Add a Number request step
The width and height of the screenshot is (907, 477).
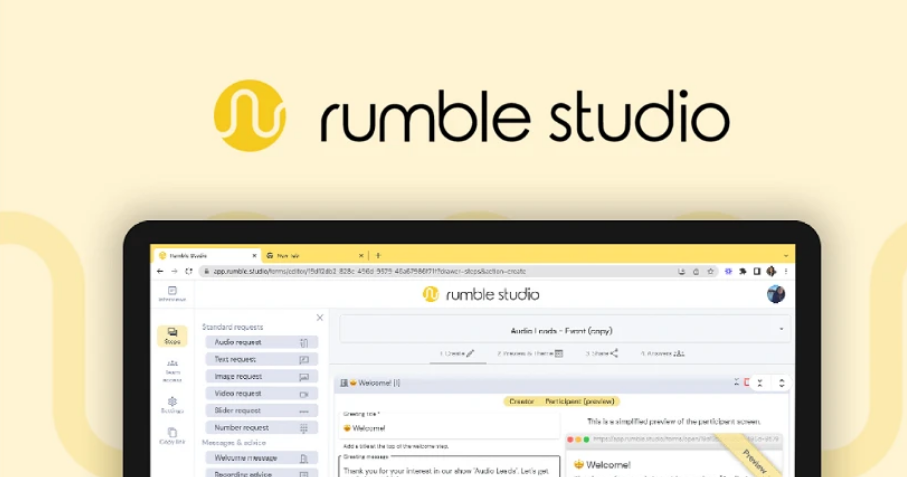[261, 428]
